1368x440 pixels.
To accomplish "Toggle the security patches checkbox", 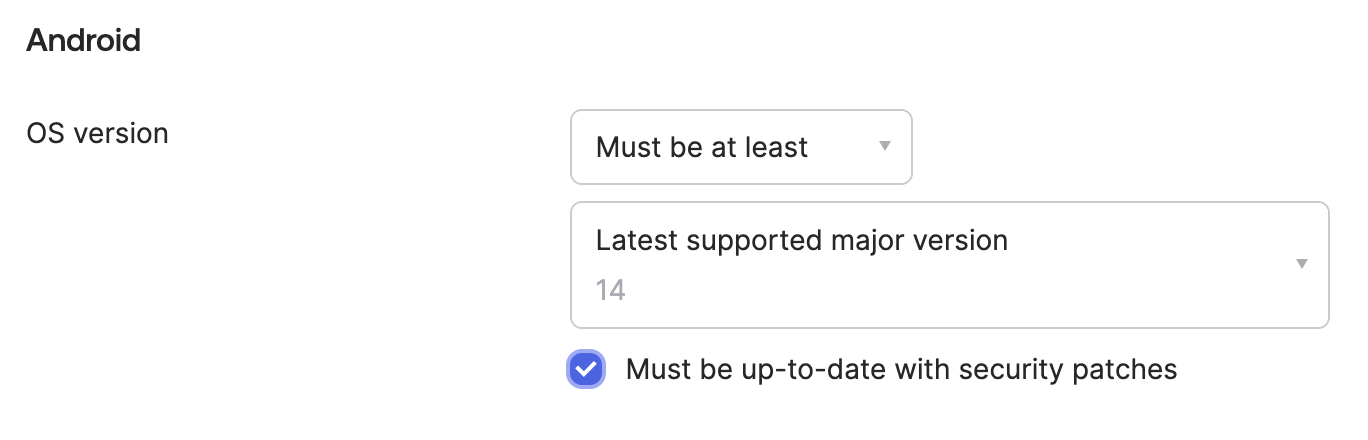I will [x=586, y=370].
